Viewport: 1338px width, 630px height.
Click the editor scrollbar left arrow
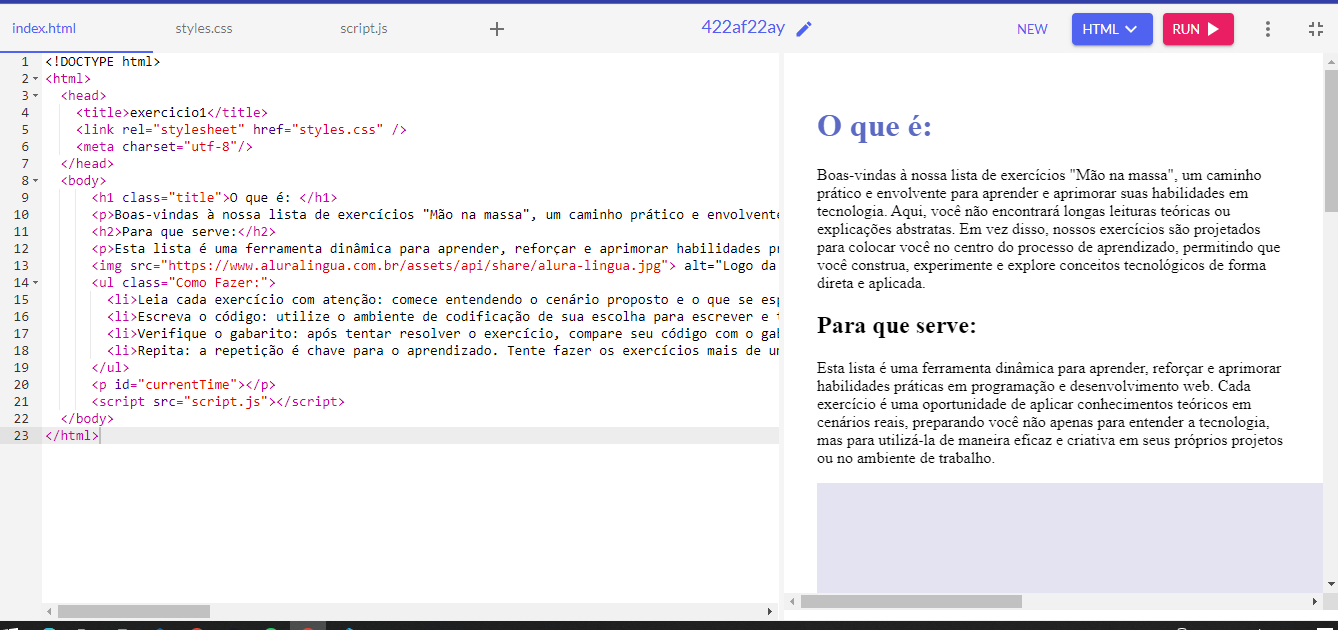(x=49, y=611)
